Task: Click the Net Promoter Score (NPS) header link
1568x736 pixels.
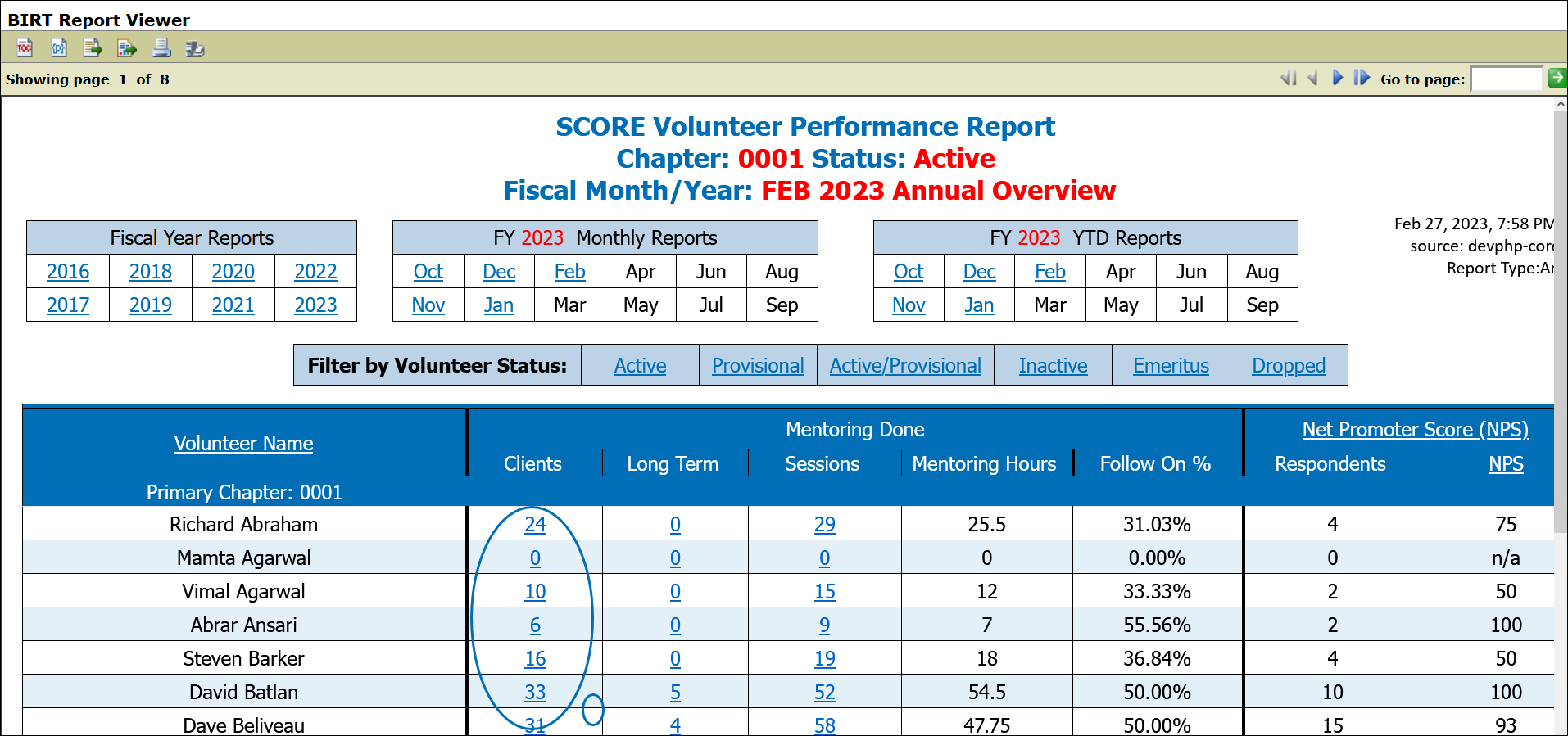Action: 1416,429
